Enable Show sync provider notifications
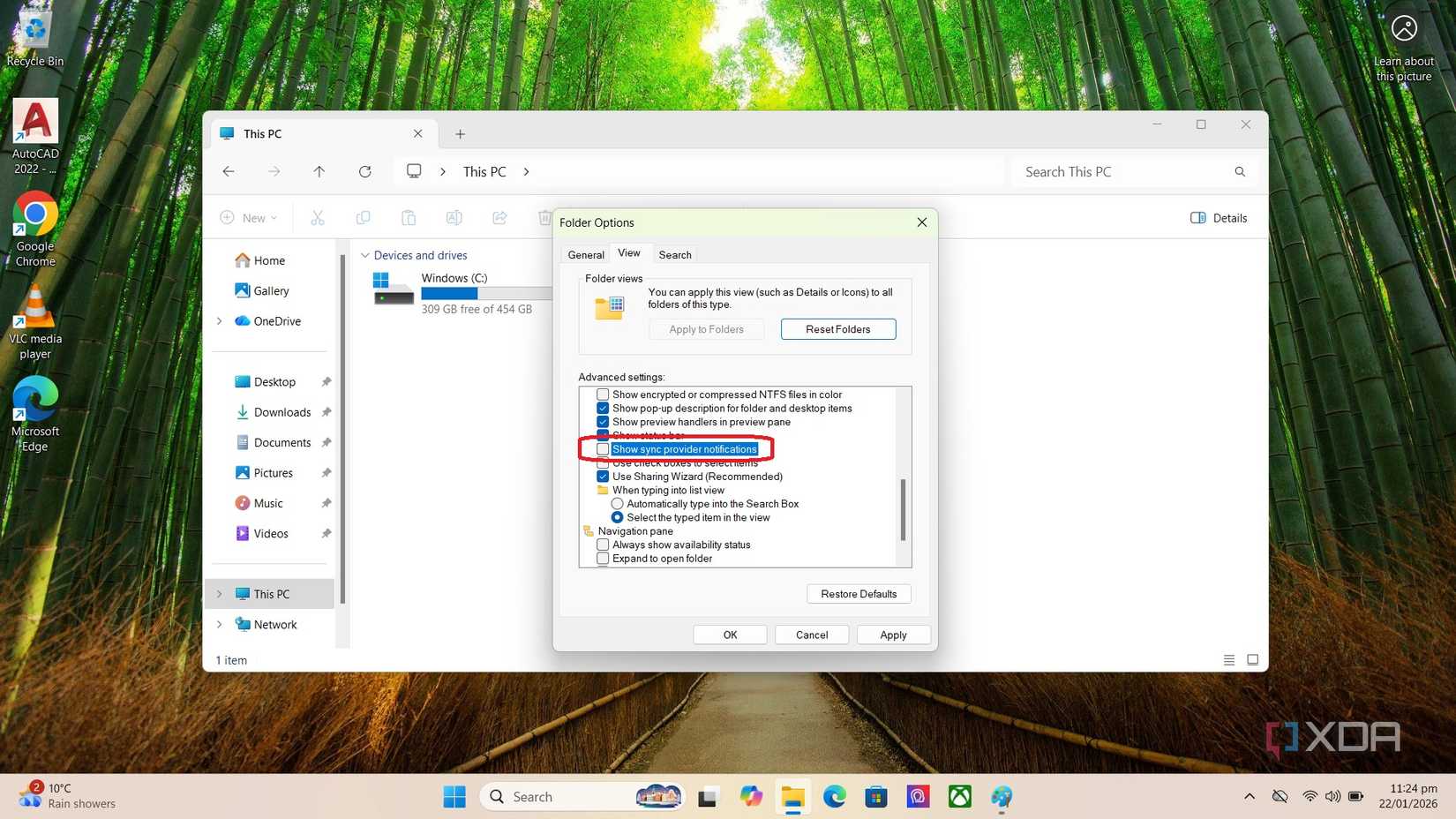Screen dimensions: 1456x819 (x=603, y=449)
